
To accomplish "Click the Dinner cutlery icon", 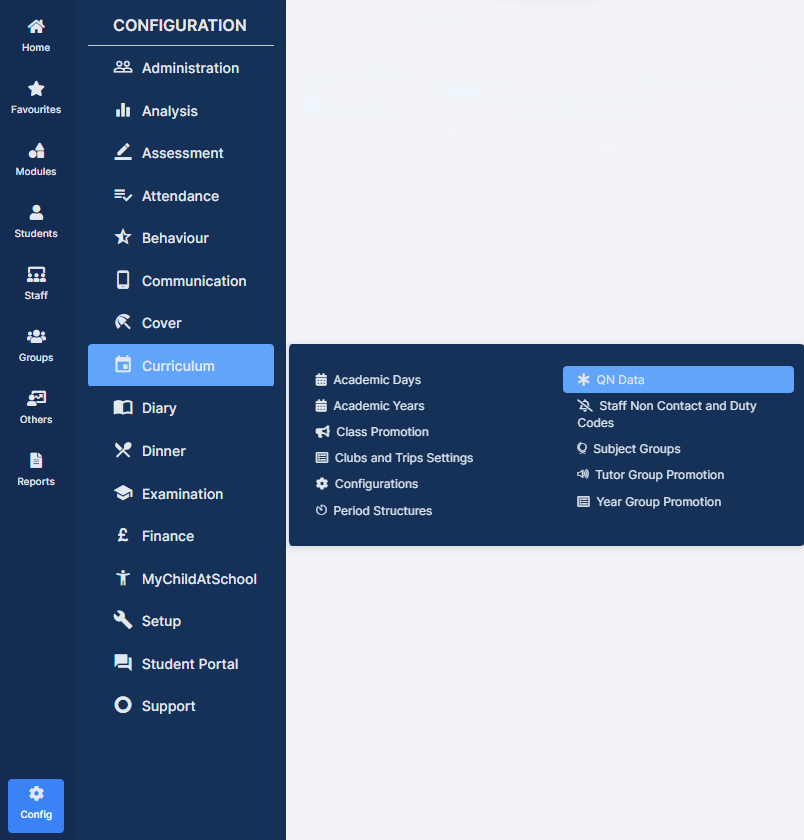I will coord(123,450).
